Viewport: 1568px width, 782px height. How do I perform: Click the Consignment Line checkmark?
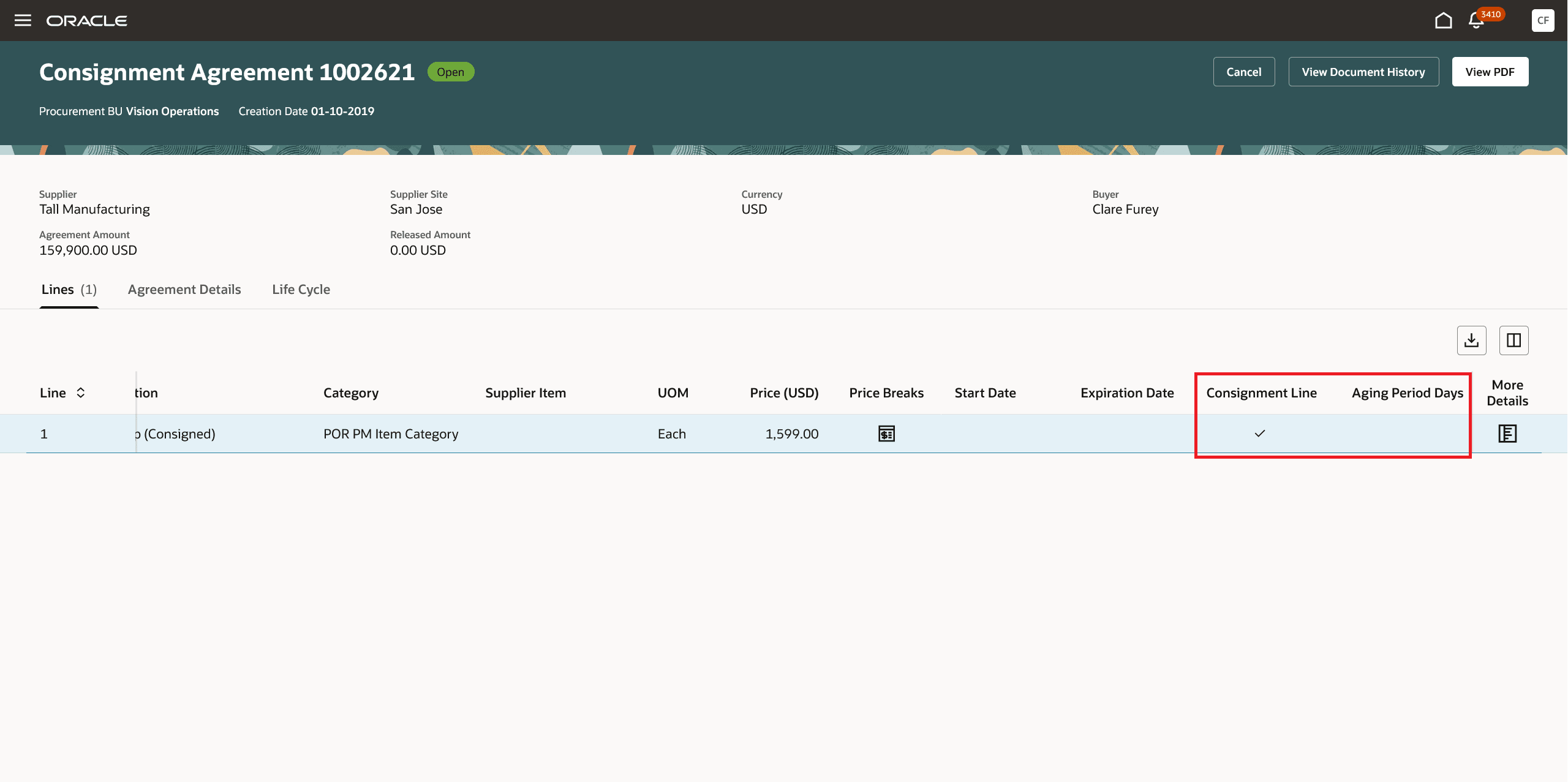(x=1260, y=434)
